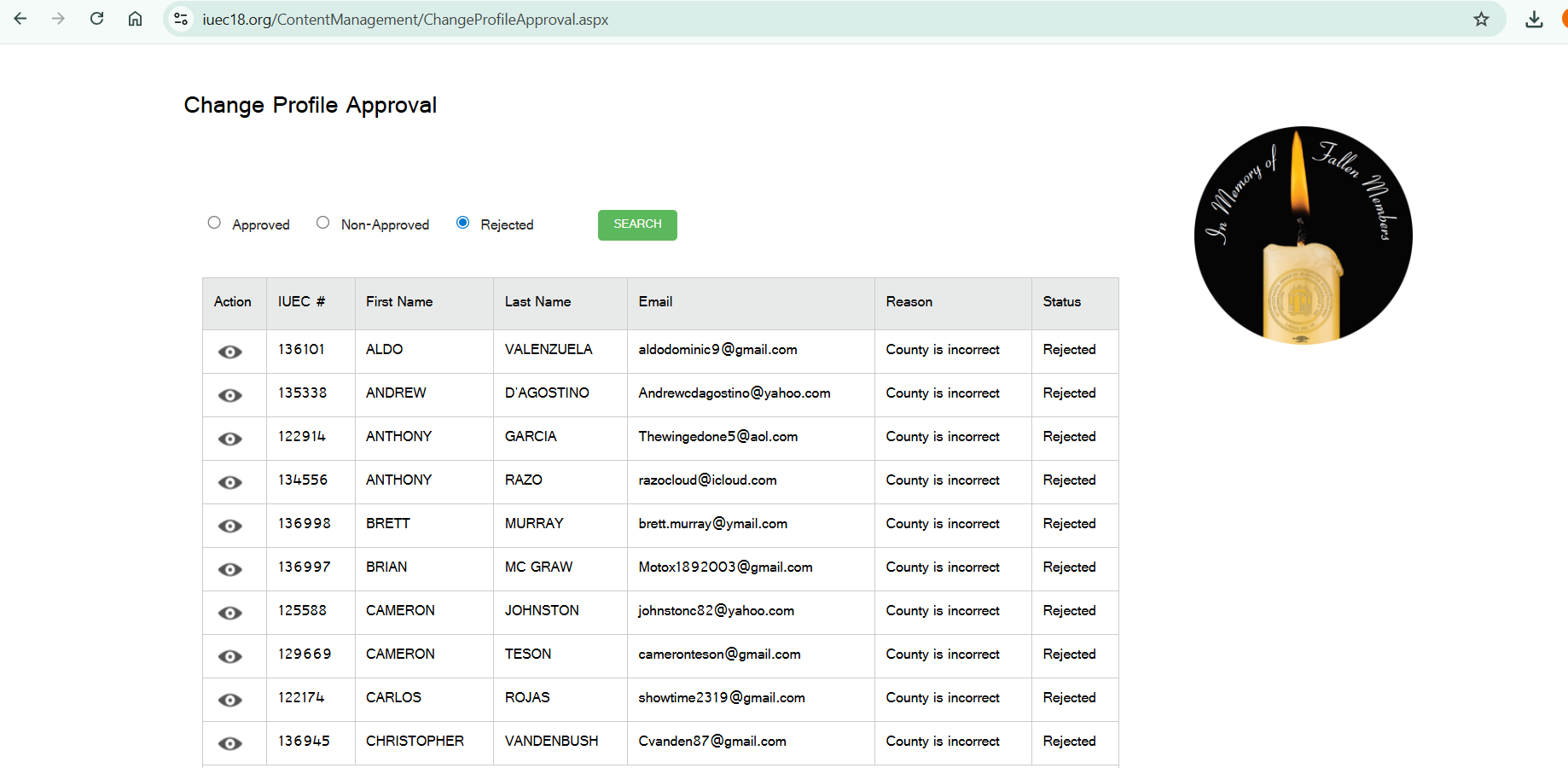Open view icon for Andrew D'Agostino row
The height and width of the screenshot is (768, 1568).
(229, 395)
